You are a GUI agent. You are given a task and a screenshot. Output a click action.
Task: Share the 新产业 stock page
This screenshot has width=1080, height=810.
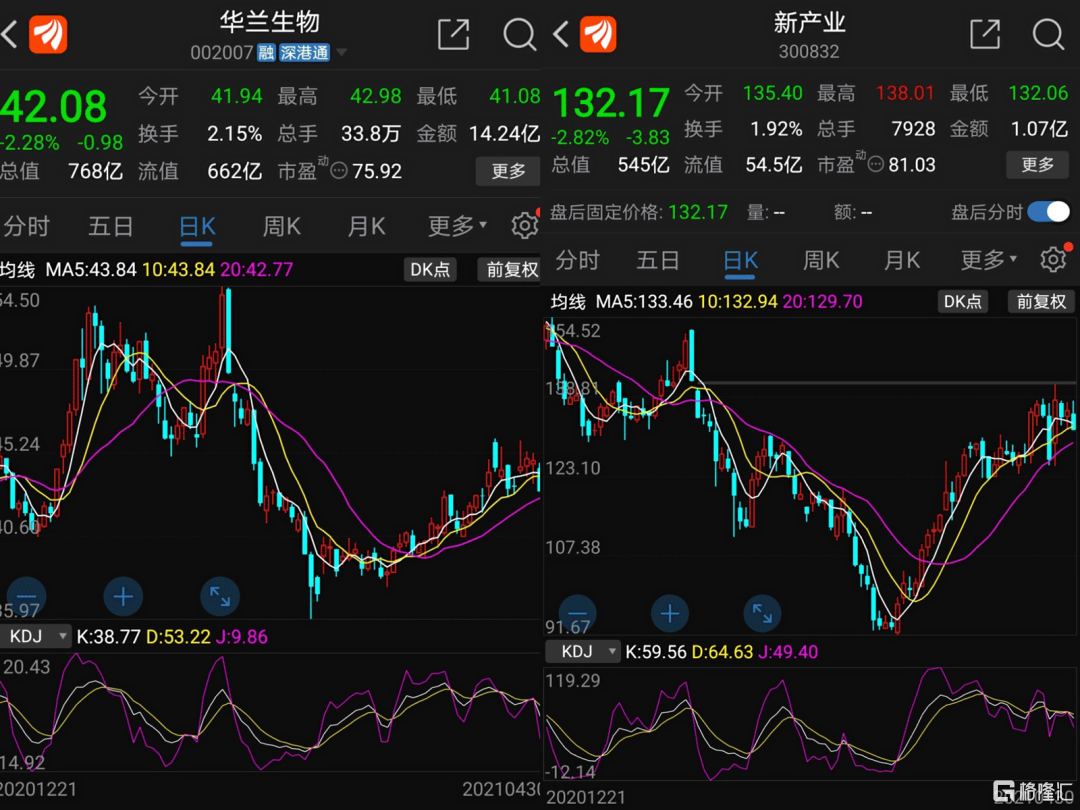985,34
